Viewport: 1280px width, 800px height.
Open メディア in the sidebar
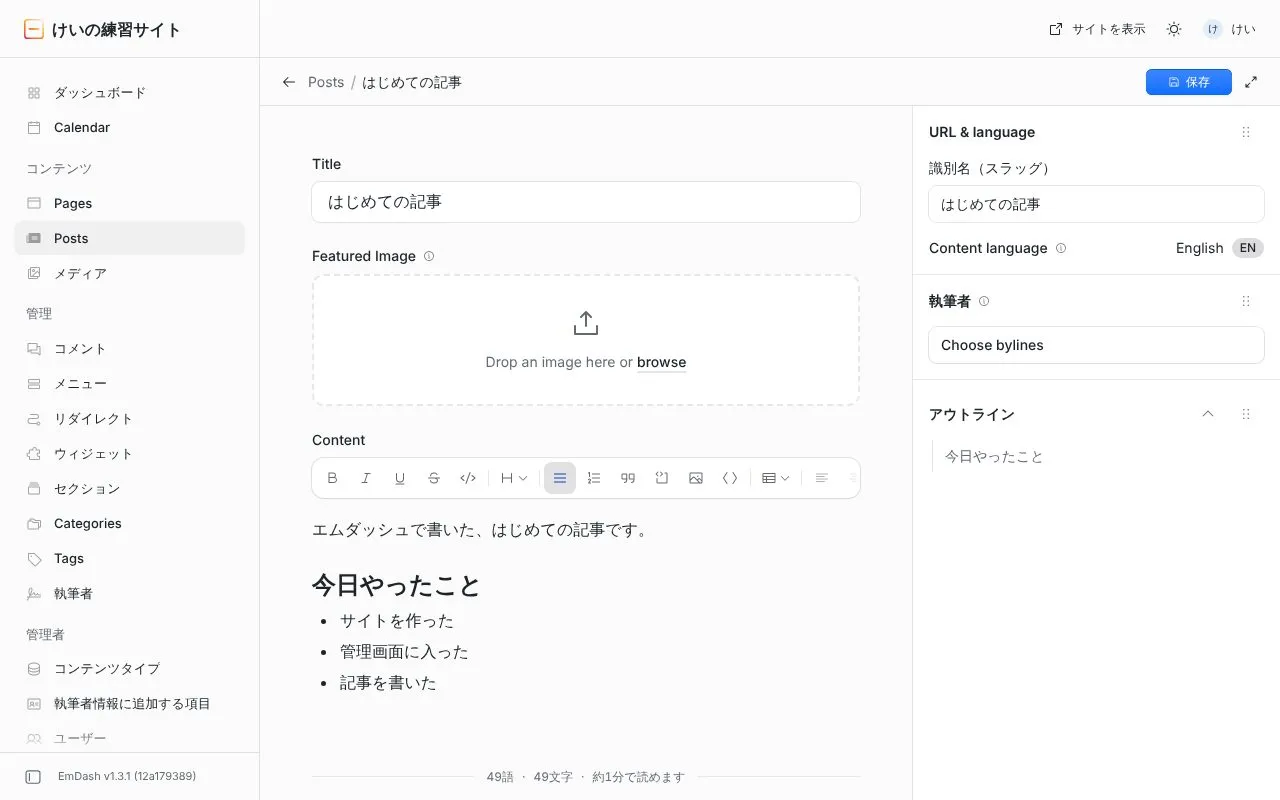[129, 274]
